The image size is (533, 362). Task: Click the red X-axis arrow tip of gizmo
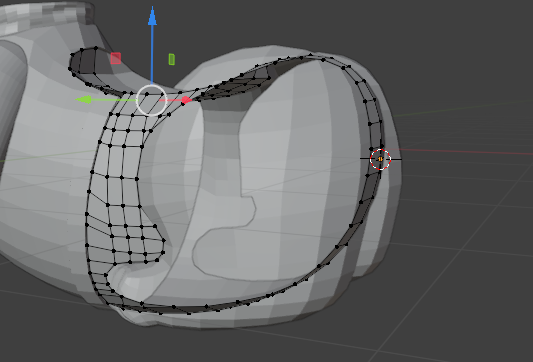click(x=186, y=100)
